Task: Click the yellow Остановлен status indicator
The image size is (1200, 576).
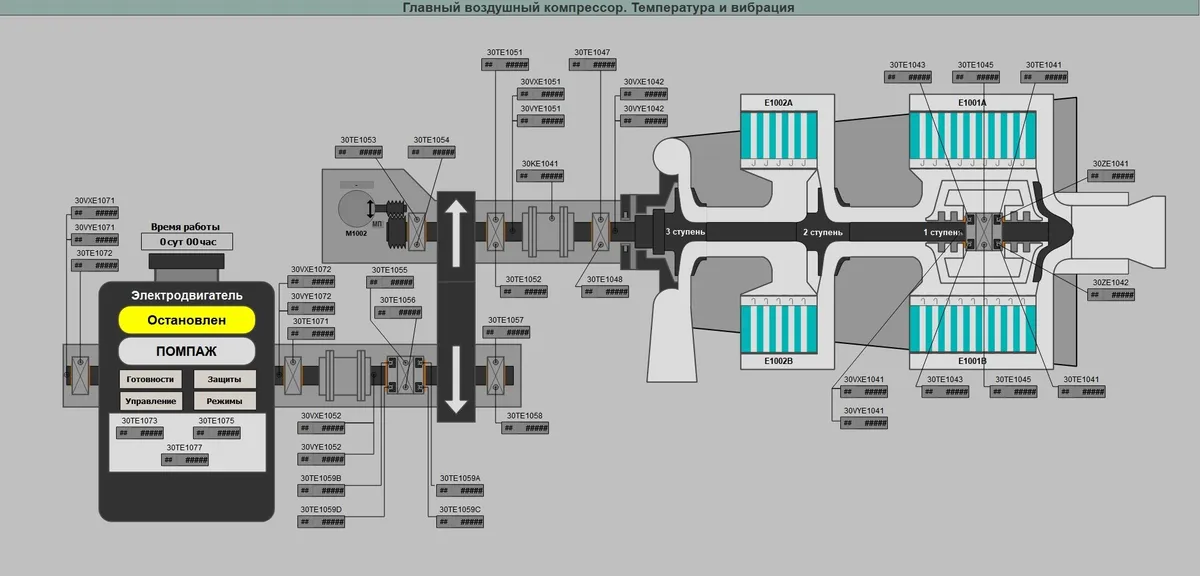Action: pos(187,320)
